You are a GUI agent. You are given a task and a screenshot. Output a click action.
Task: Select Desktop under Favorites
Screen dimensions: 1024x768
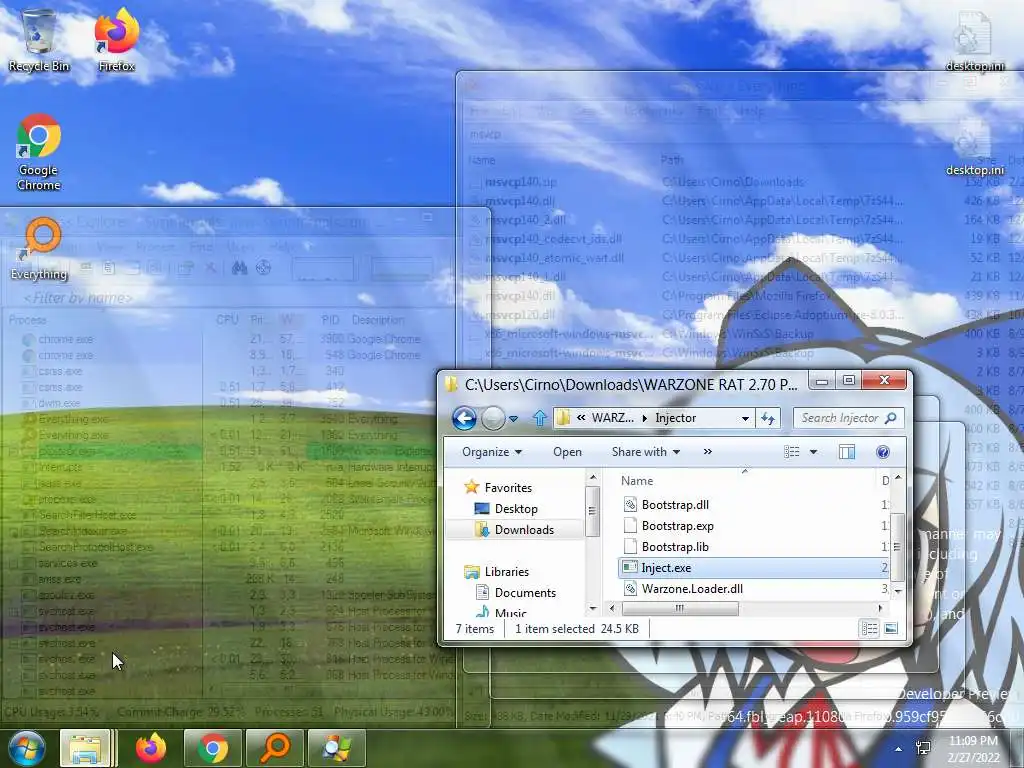tap(515, 509)
